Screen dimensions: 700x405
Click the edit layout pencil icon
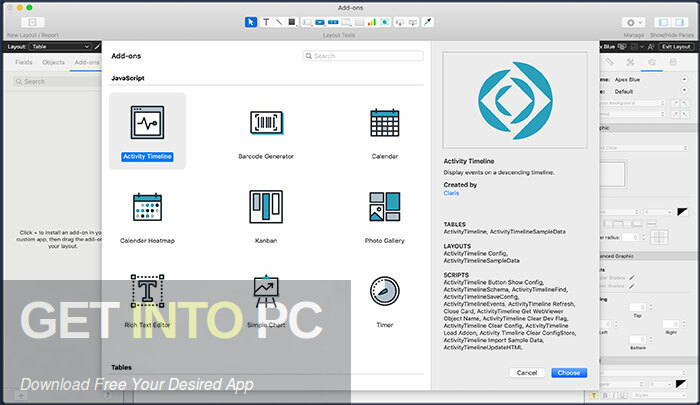pos(97,46)
